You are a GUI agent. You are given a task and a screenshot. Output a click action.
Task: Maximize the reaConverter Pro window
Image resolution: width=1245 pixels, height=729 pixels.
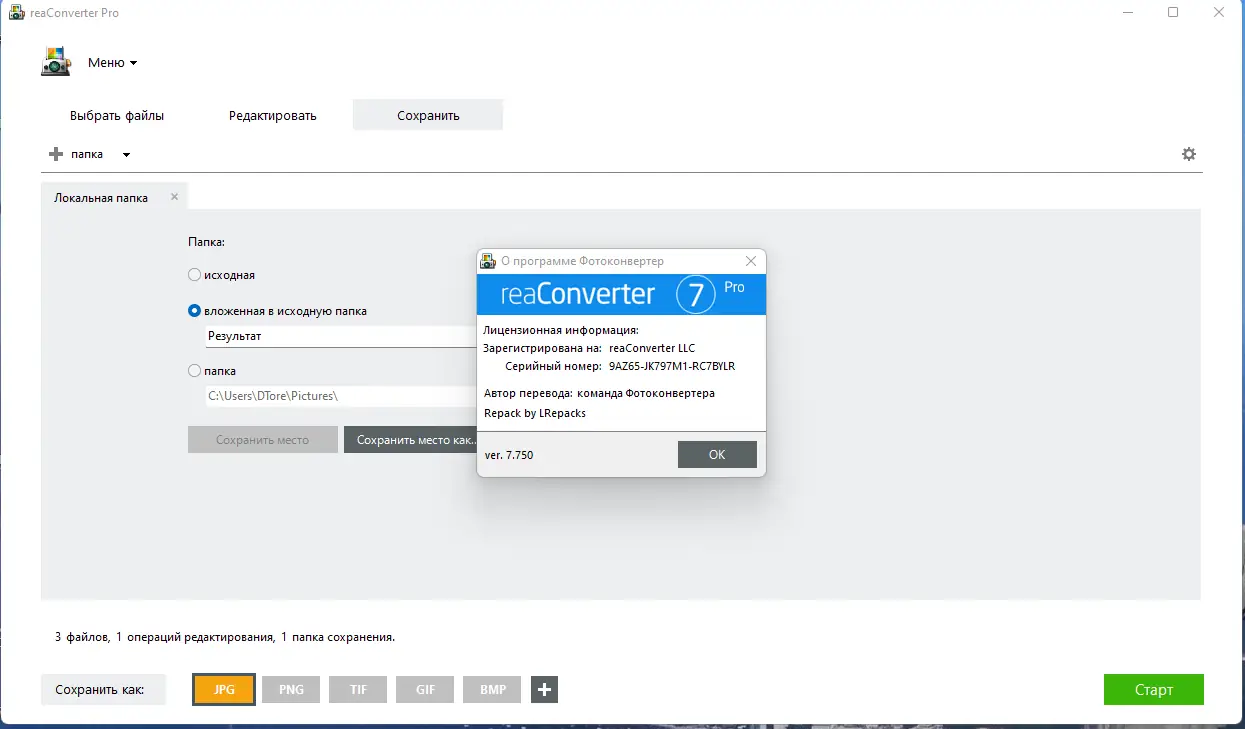pos(1173,13)
